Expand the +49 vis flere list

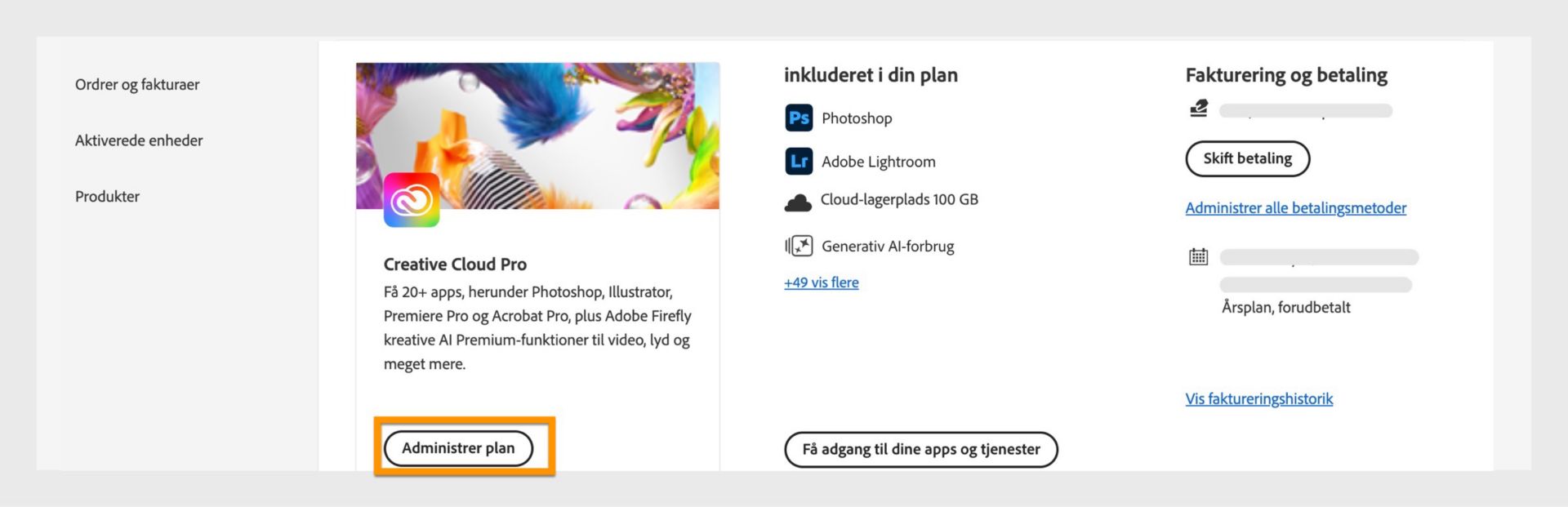click(x=821, y=282)
